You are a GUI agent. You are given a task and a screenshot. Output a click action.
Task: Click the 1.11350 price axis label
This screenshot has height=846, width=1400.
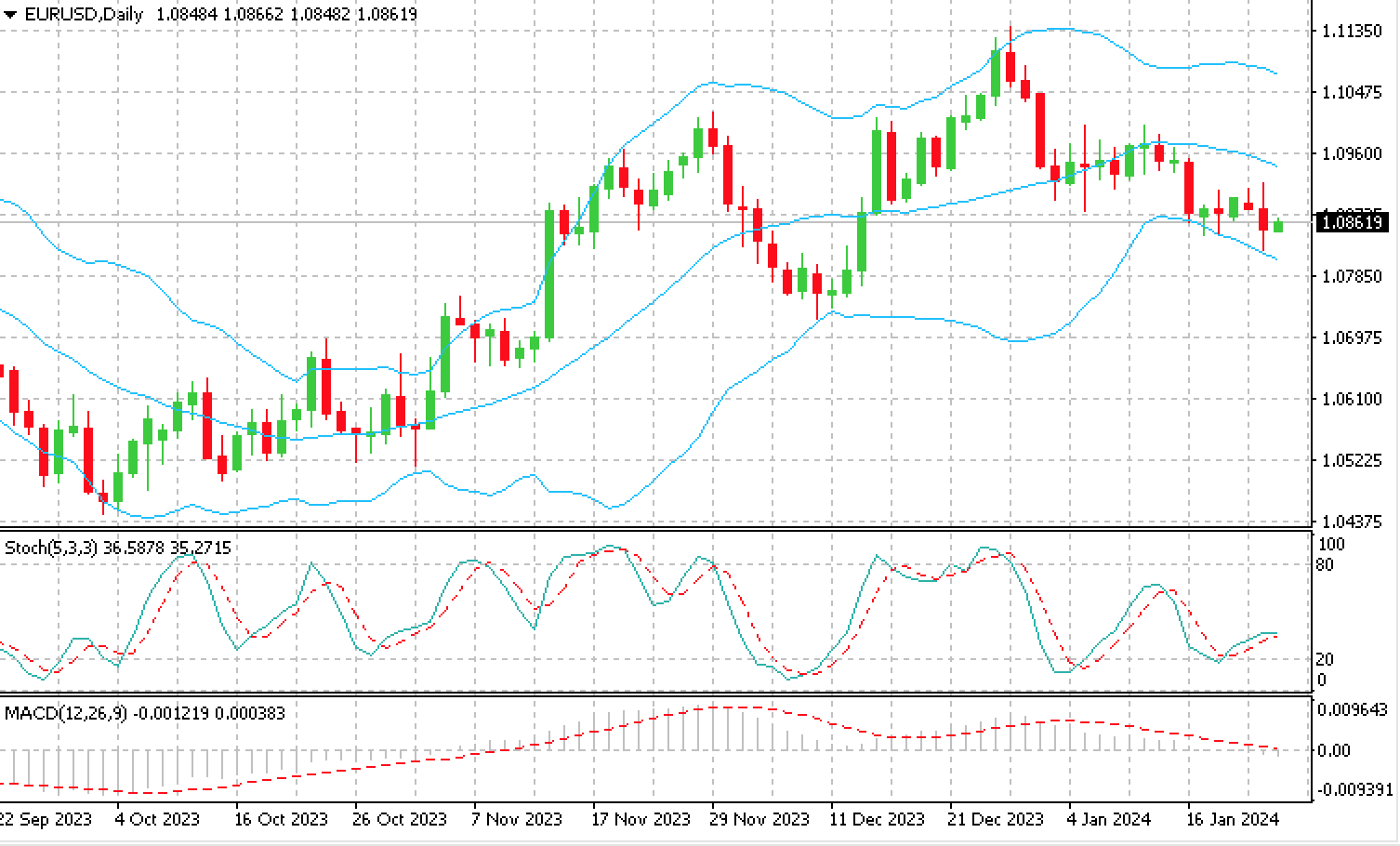coord(1351,31)
